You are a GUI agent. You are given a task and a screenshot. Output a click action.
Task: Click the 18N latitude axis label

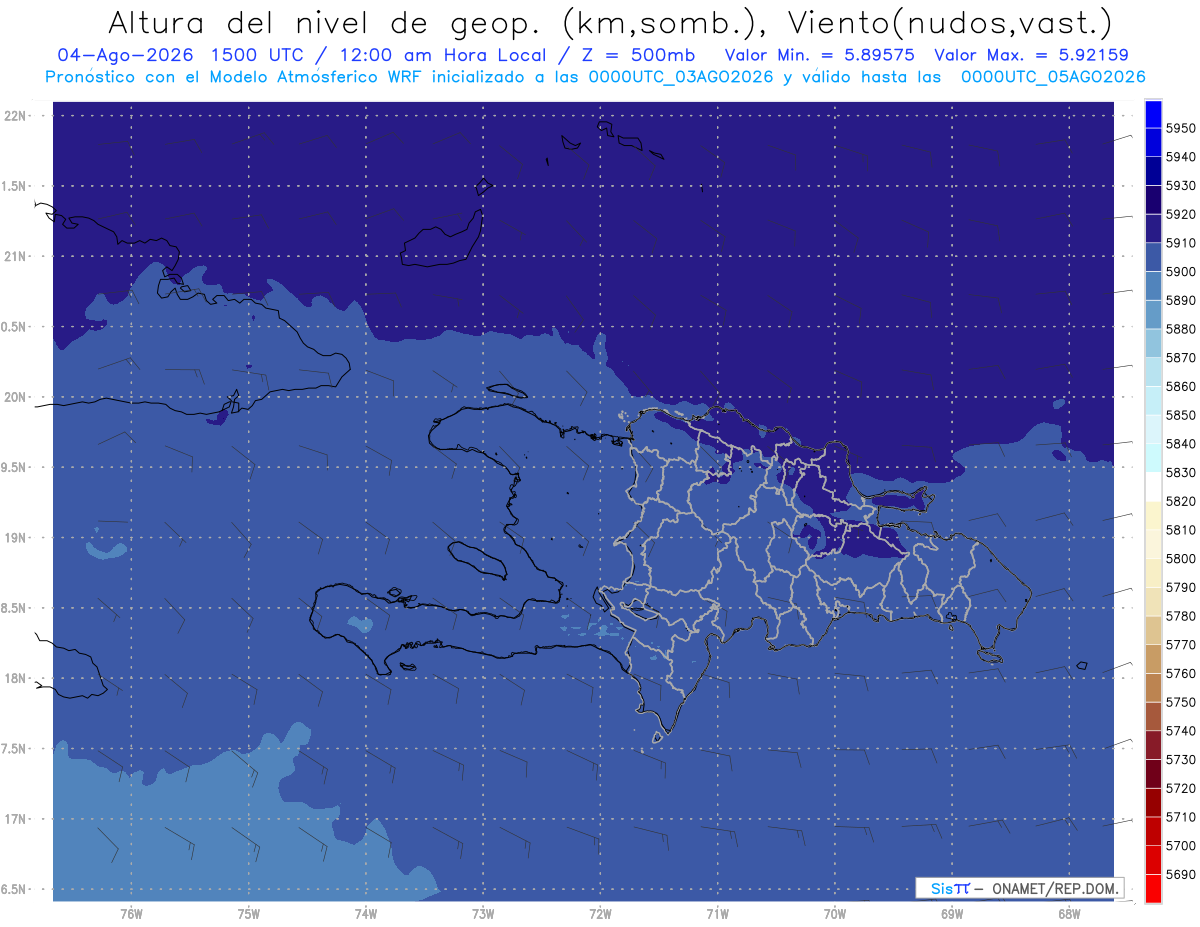point(17,678)
